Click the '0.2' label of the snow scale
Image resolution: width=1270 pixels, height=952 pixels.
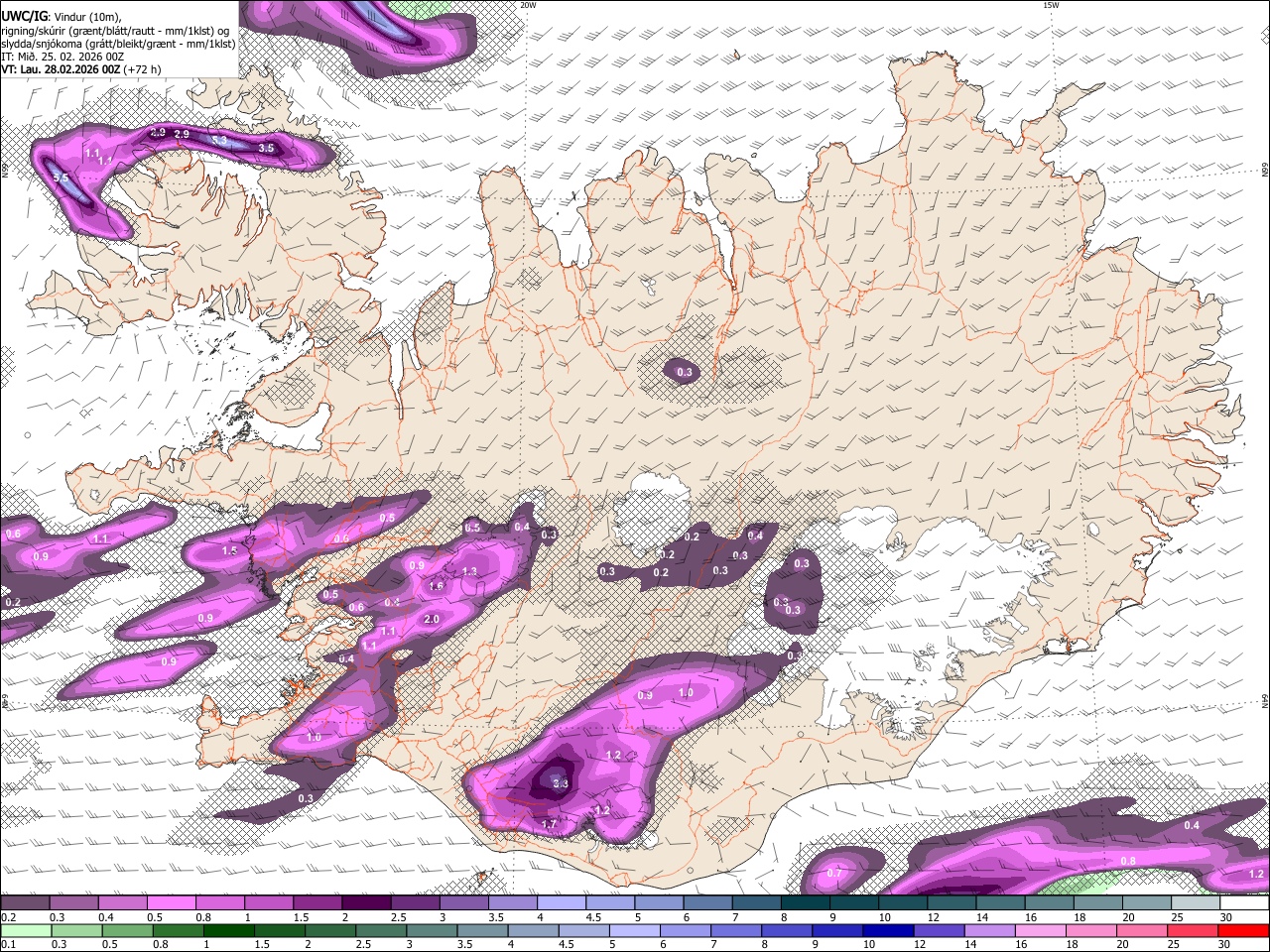[x=8, y=917]
